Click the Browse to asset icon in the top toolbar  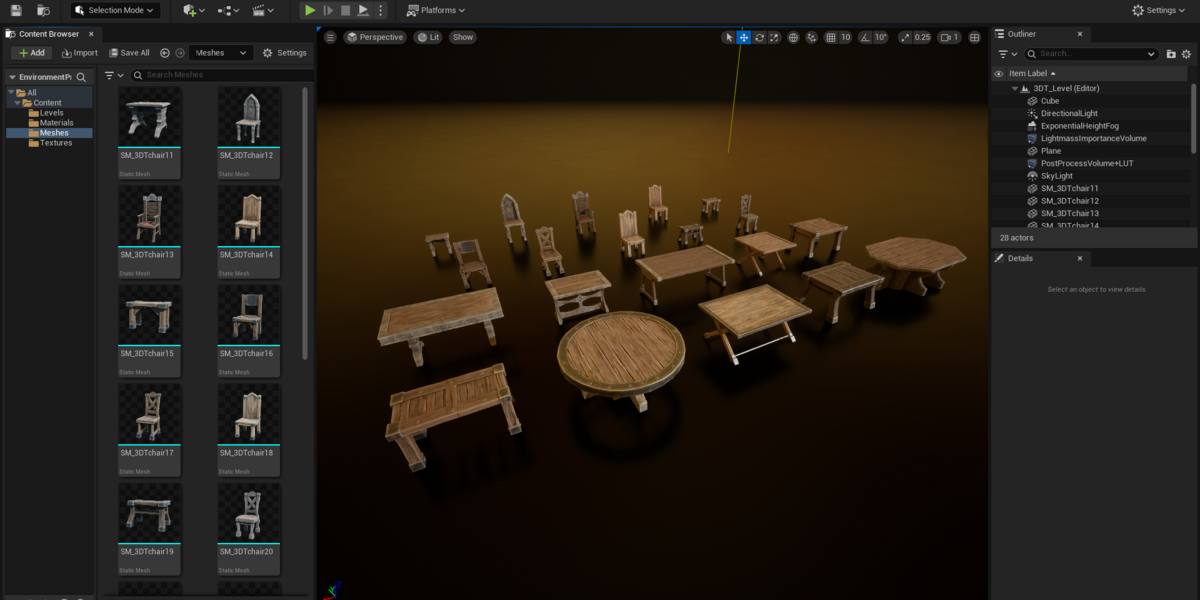tap(43, 10)
